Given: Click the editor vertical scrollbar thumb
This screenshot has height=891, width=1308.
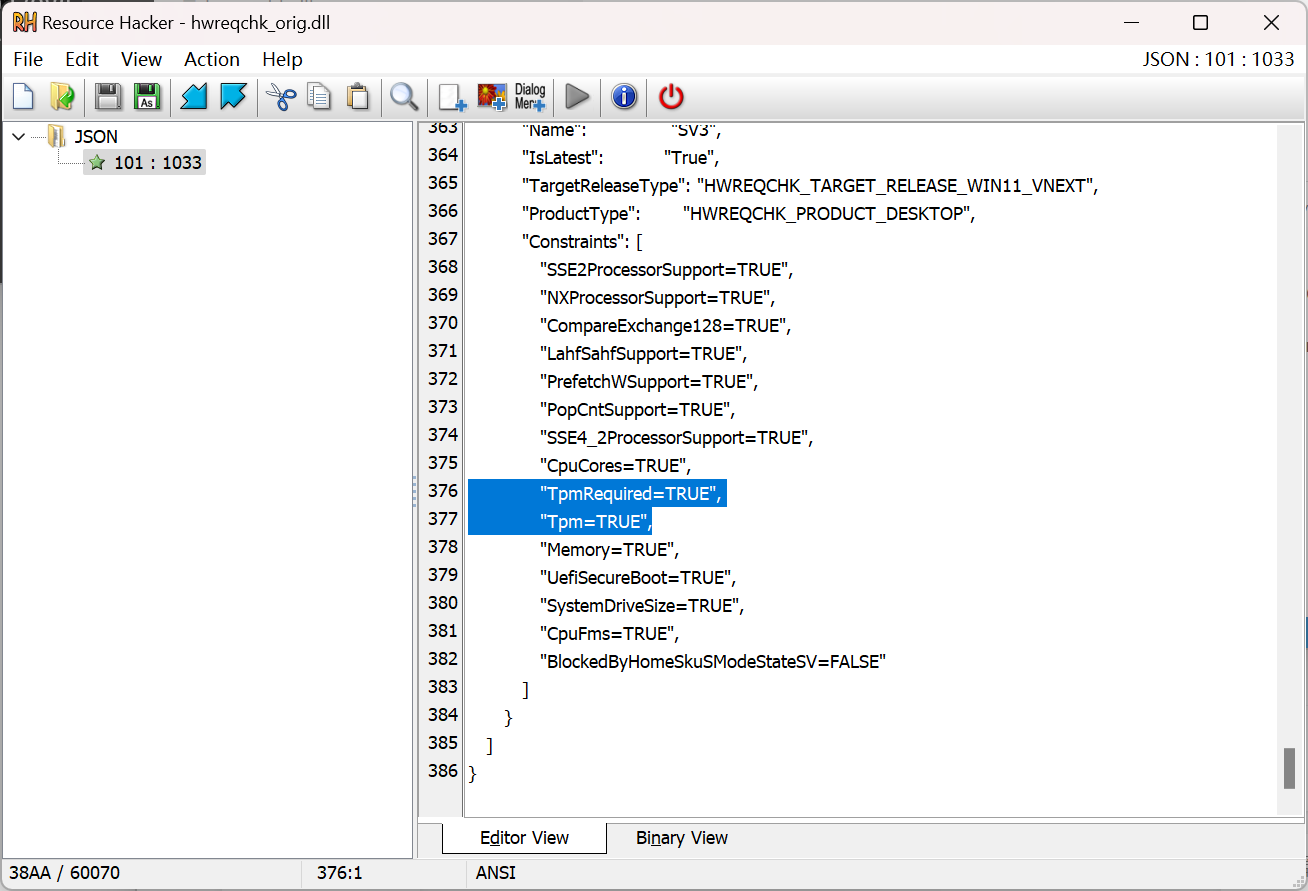Looking at the screenshot, I should tap(1289, 767).
